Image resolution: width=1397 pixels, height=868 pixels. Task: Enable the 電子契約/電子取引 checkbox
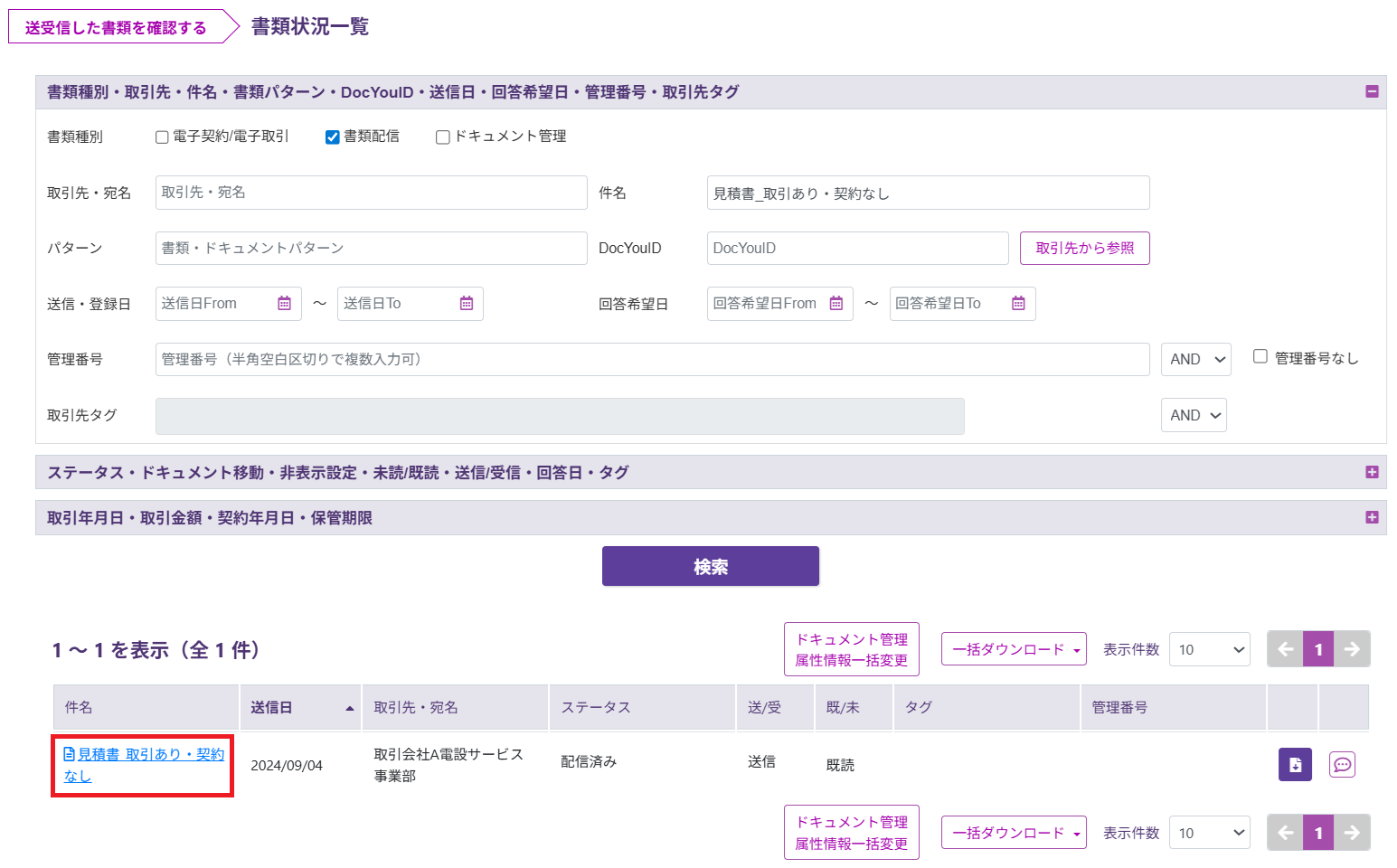pos(162,137)
